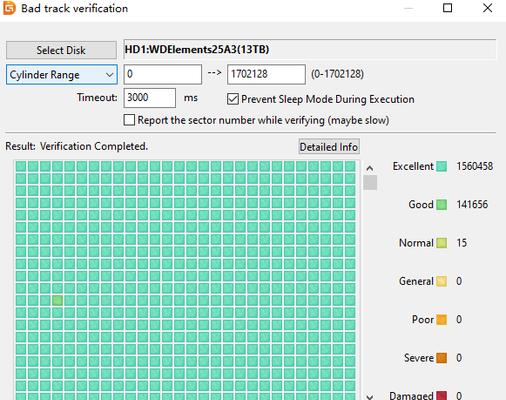Click the Good green legend swatch

click(x=441, y=205)
